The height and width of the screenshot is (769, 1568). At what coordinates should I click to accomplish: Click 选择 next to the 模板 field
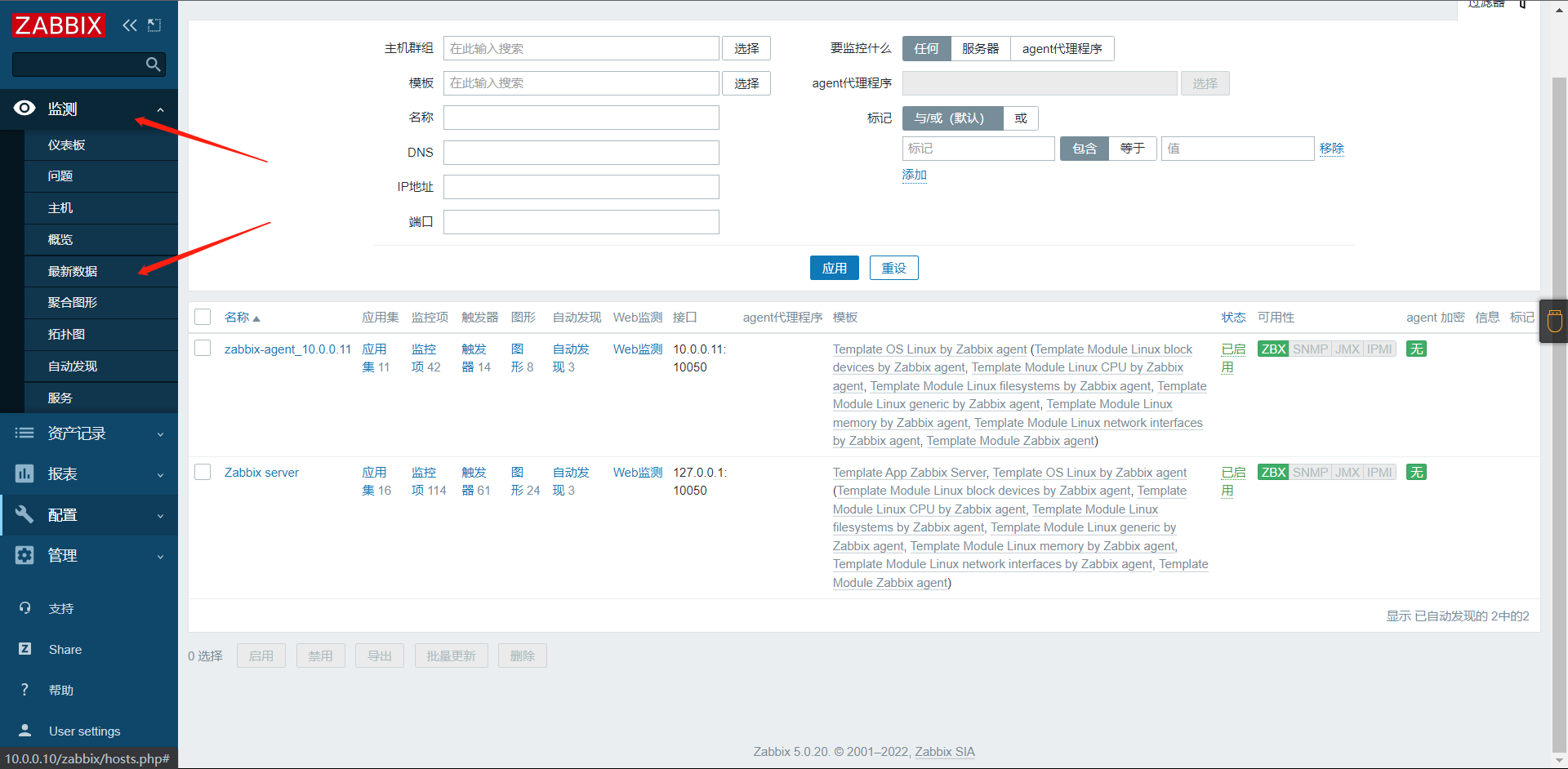[x=746, y=83]
